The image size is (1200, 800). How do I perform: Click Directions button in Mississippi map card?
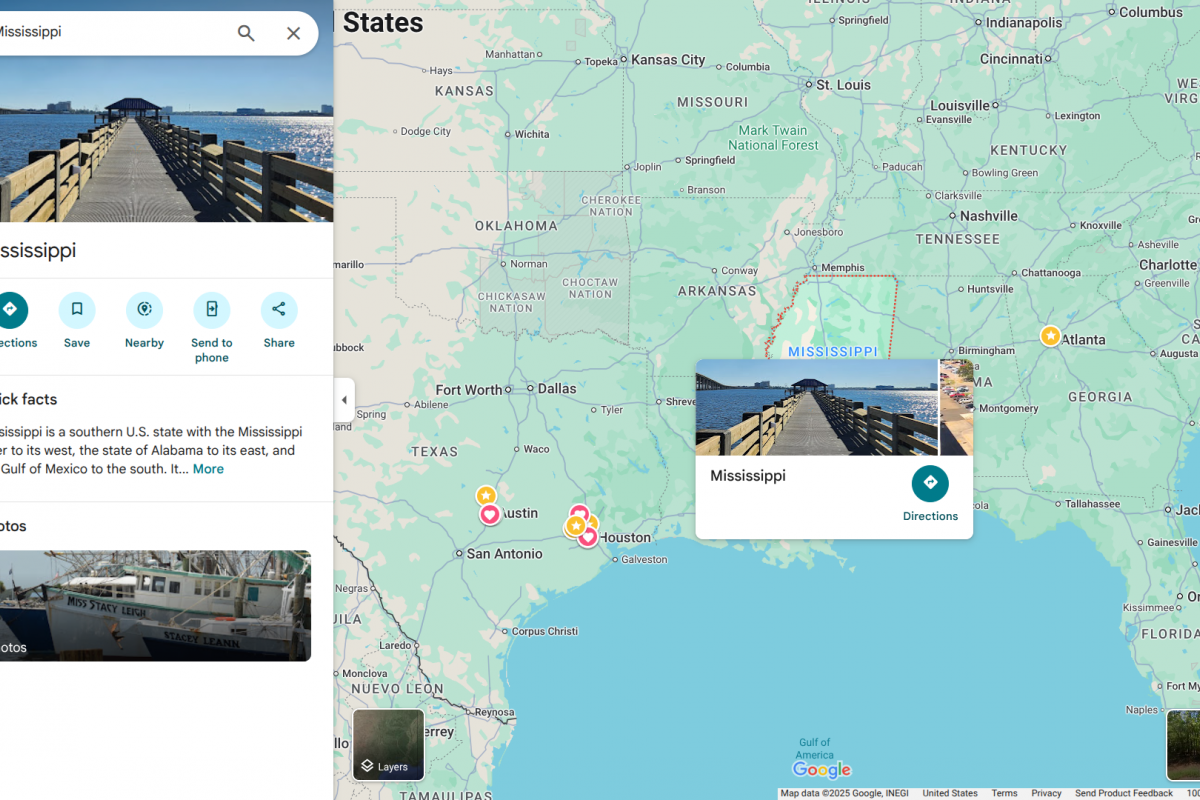click(x=930, y=484)
